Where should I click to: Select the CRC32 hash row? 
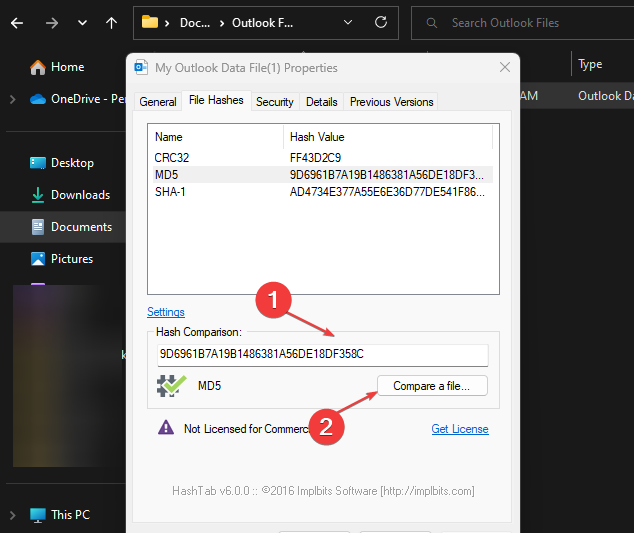point(323,157)
